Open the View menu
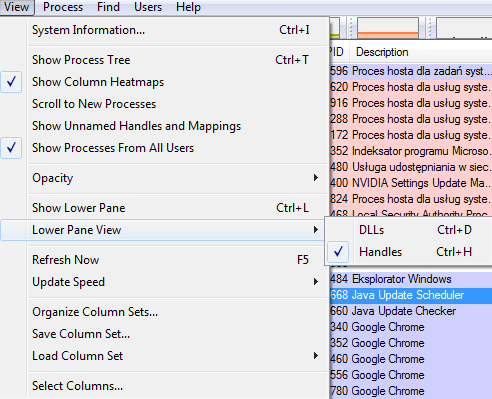The image size is (492, 399). point(17,7)
